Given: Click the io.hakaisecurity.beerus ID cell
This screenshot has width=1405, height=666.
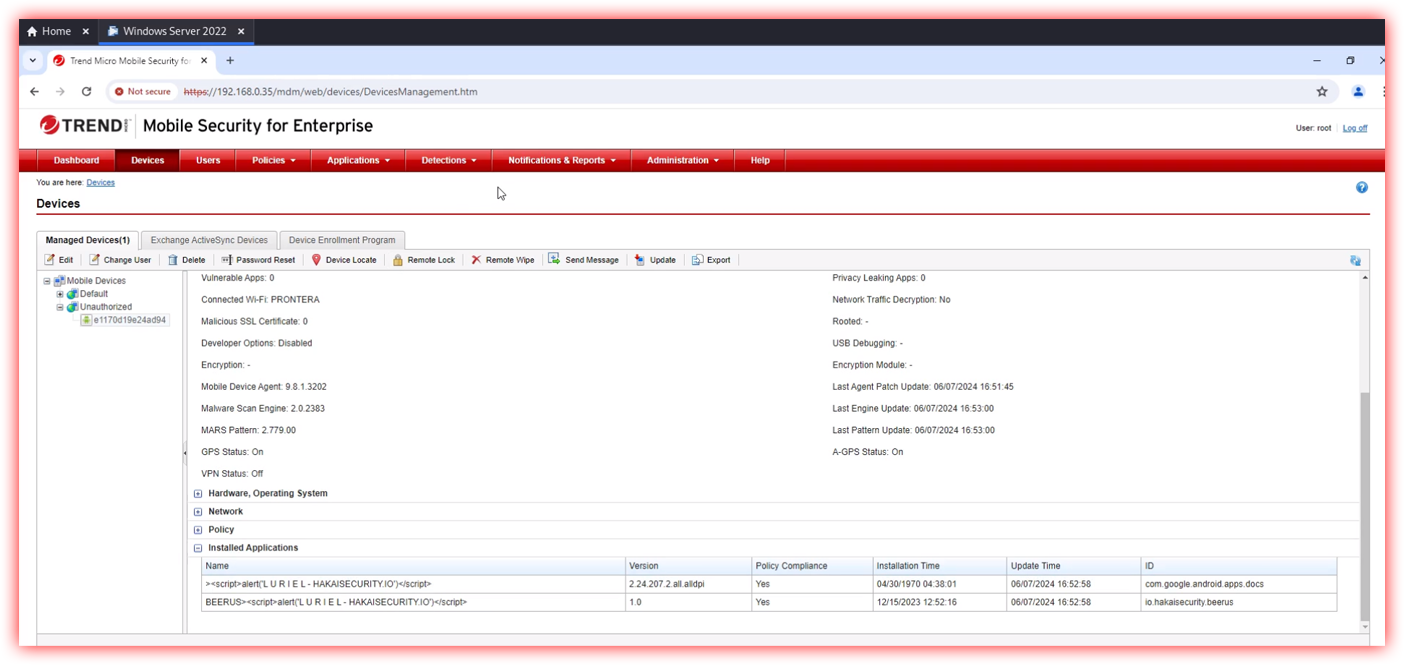Looking at the screenshot, I should (1239, 602).
